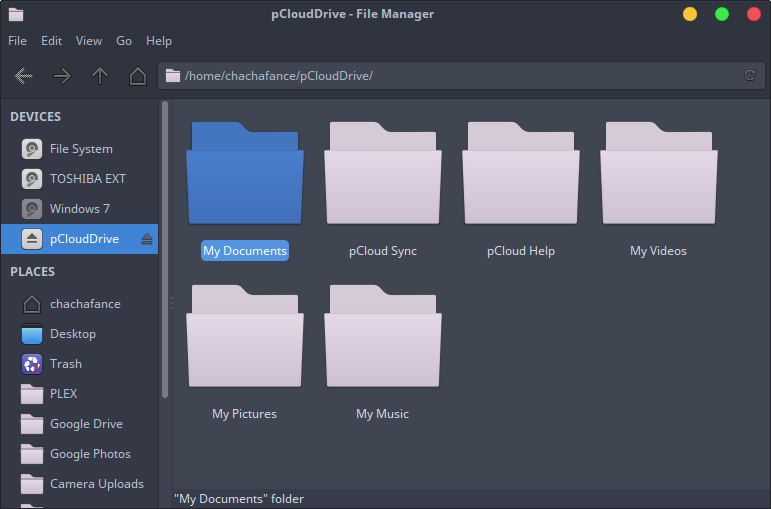
Task: Open Camera Uploads label in Places
Action: (97, 484)
